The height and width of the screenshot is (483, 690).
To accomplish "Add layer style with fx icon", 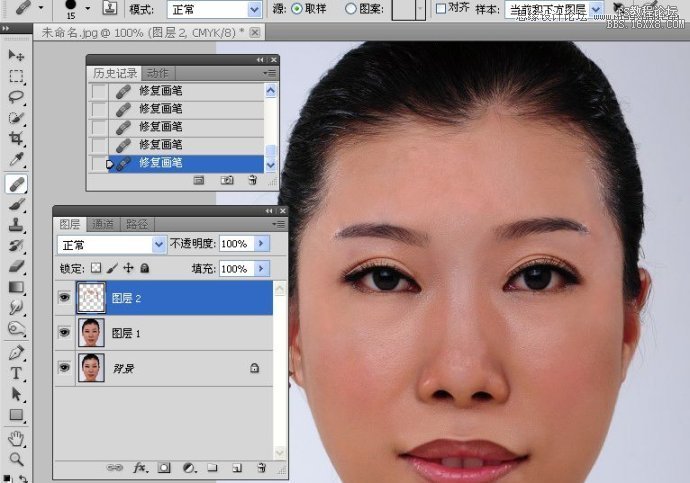I will [140, 467].
